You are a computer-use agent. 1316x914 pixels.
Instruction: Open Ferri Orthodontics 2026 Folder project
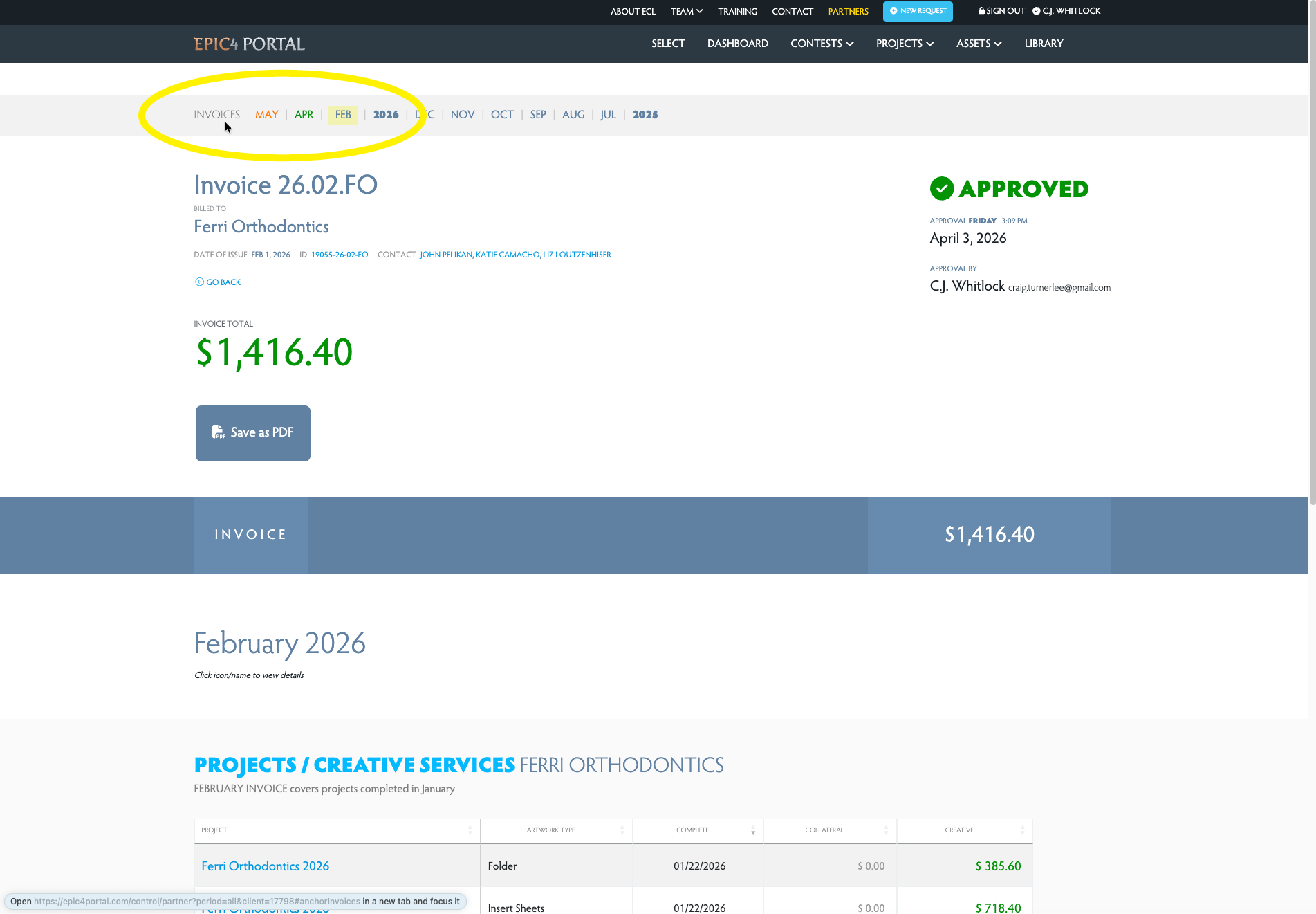click(x=265, y=866)
